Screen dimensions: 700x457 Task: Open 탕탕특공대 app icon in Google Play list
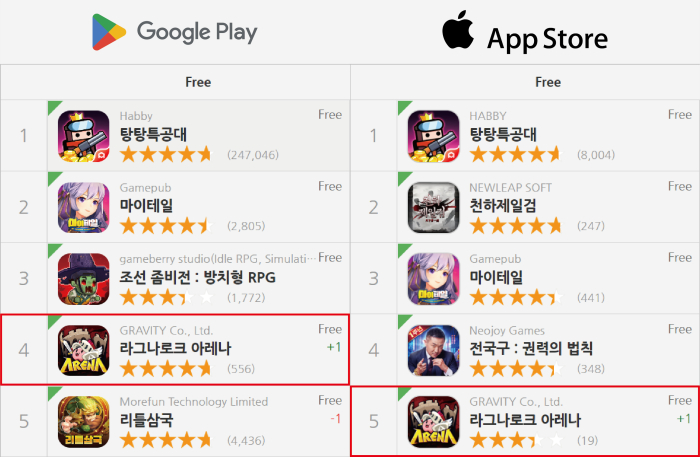83,136
